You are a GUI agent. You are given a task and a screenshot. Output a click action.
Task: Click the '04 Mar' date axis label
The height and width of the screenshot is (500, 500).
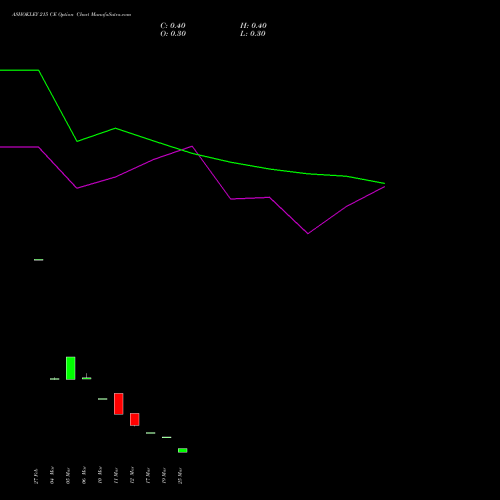tap(52, 475)
